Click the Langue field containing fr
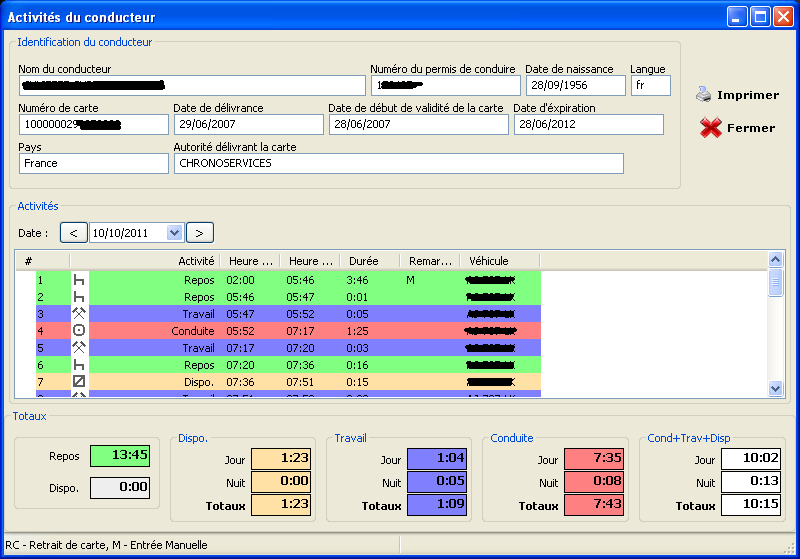800x559 pixels. point(650,86)
